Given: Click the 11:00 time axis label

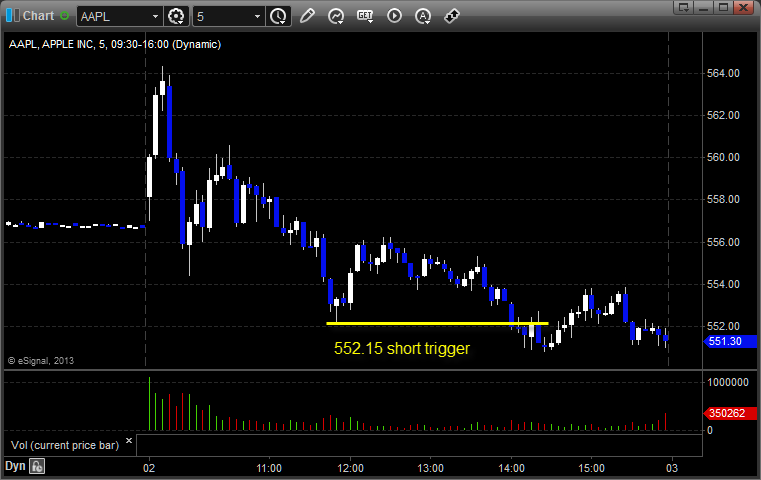Looking at the screenshot, I should click(x=269, y=468).
